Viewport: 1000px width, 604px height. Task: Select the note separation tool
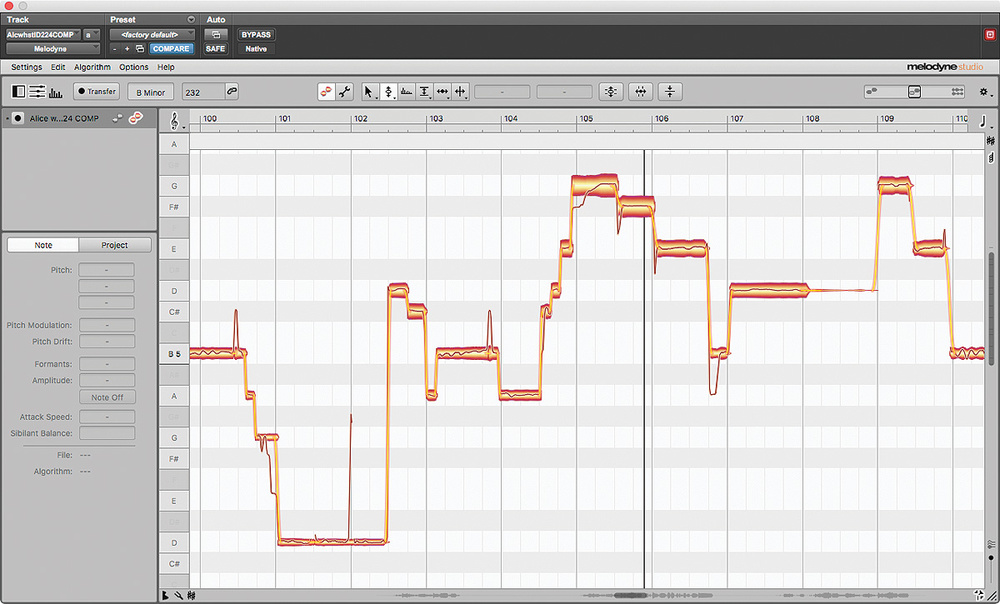click(460, 92)
